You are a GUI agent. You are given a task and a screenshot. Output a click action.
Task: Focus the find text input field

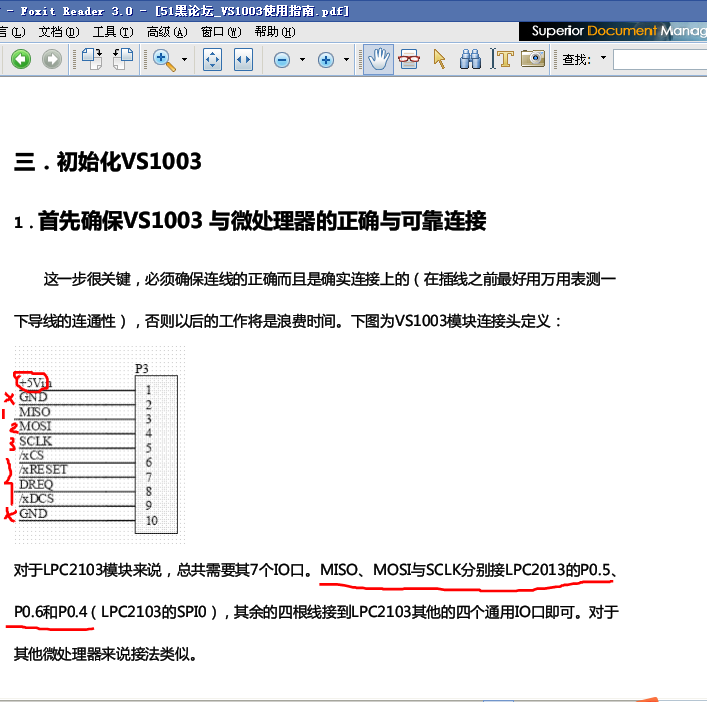(x=660, y=60)
